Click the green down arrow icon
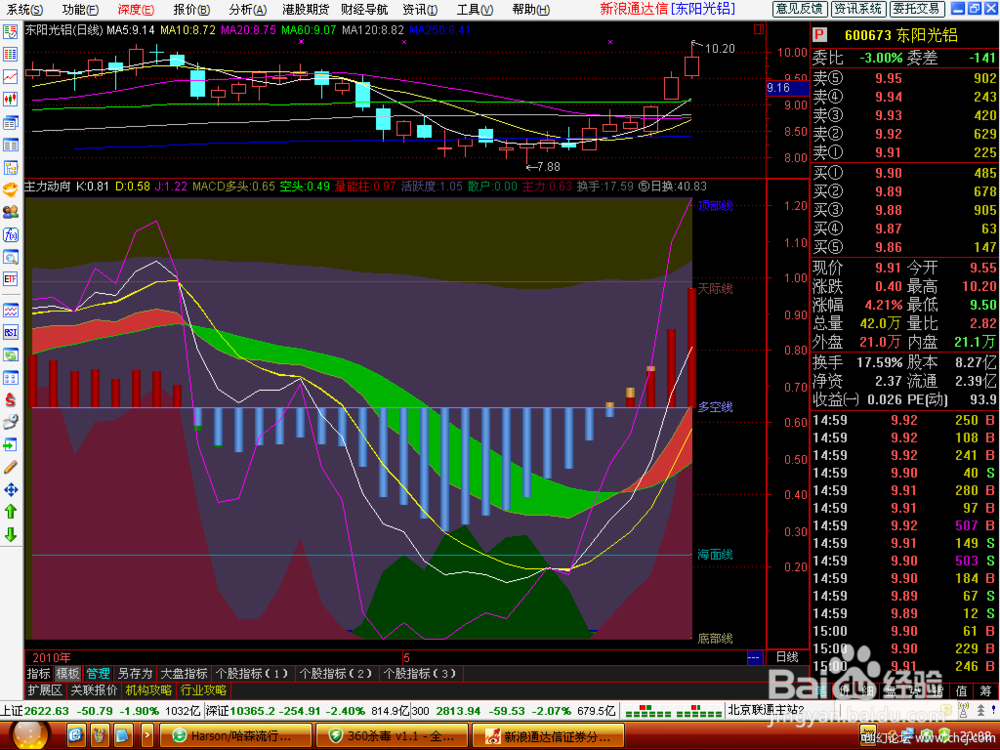 click(x=10, y=534)
